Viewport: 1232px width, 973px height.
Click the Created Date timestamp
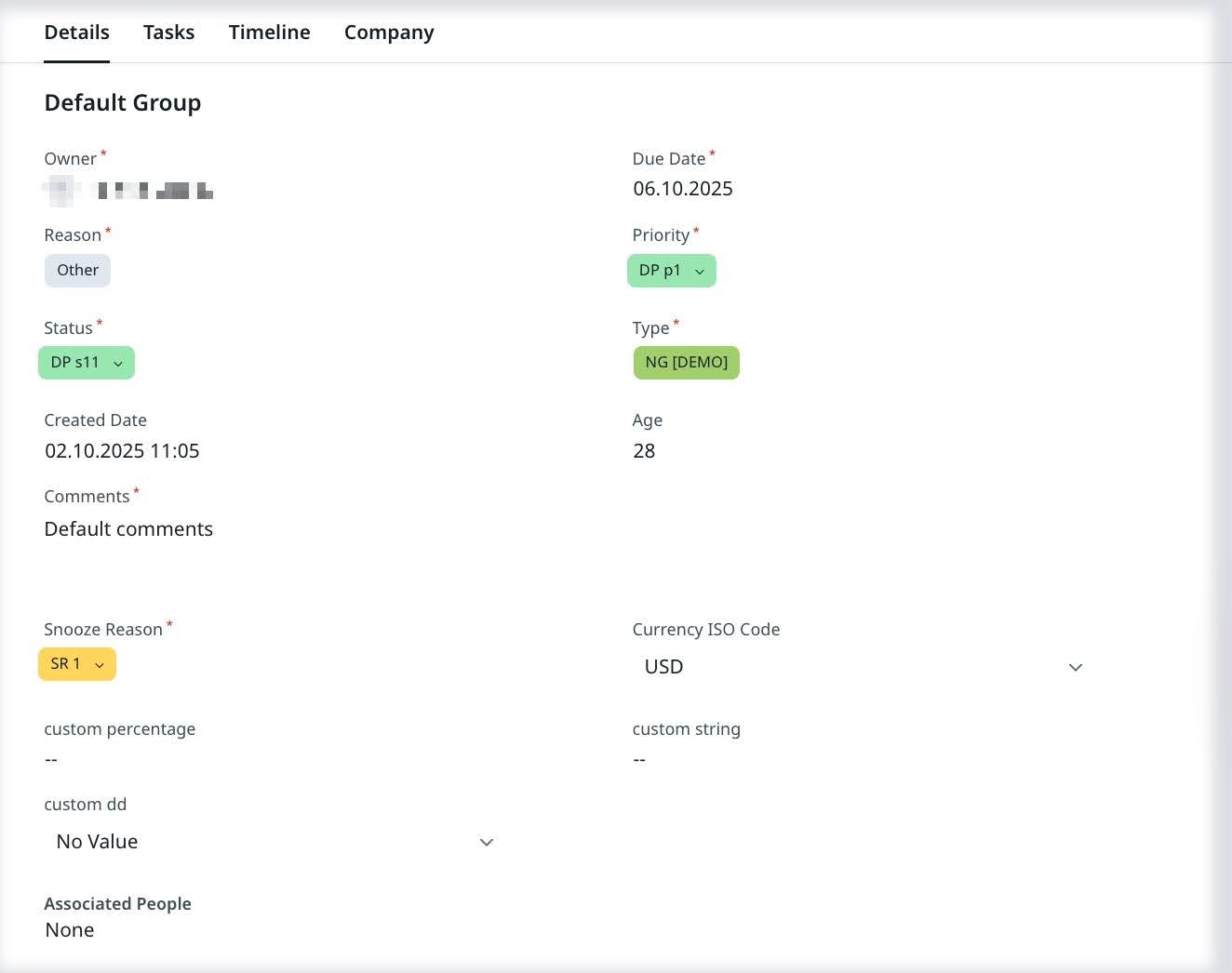[122, 451]
